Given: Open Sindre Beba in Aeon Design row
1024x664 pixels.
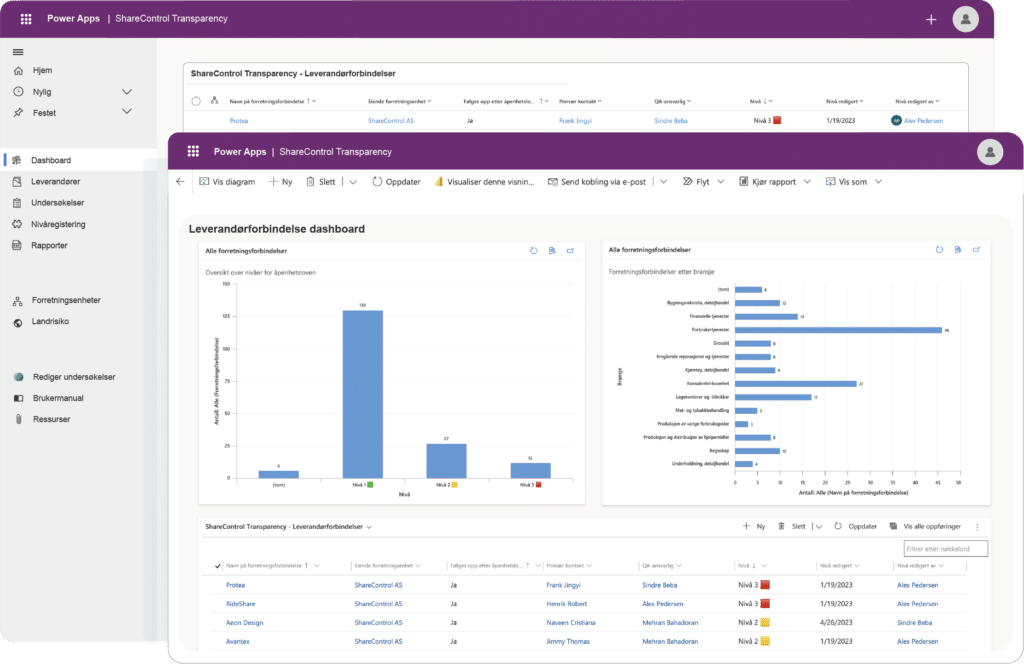Looking at the screenshot, I should coord(914,623).
